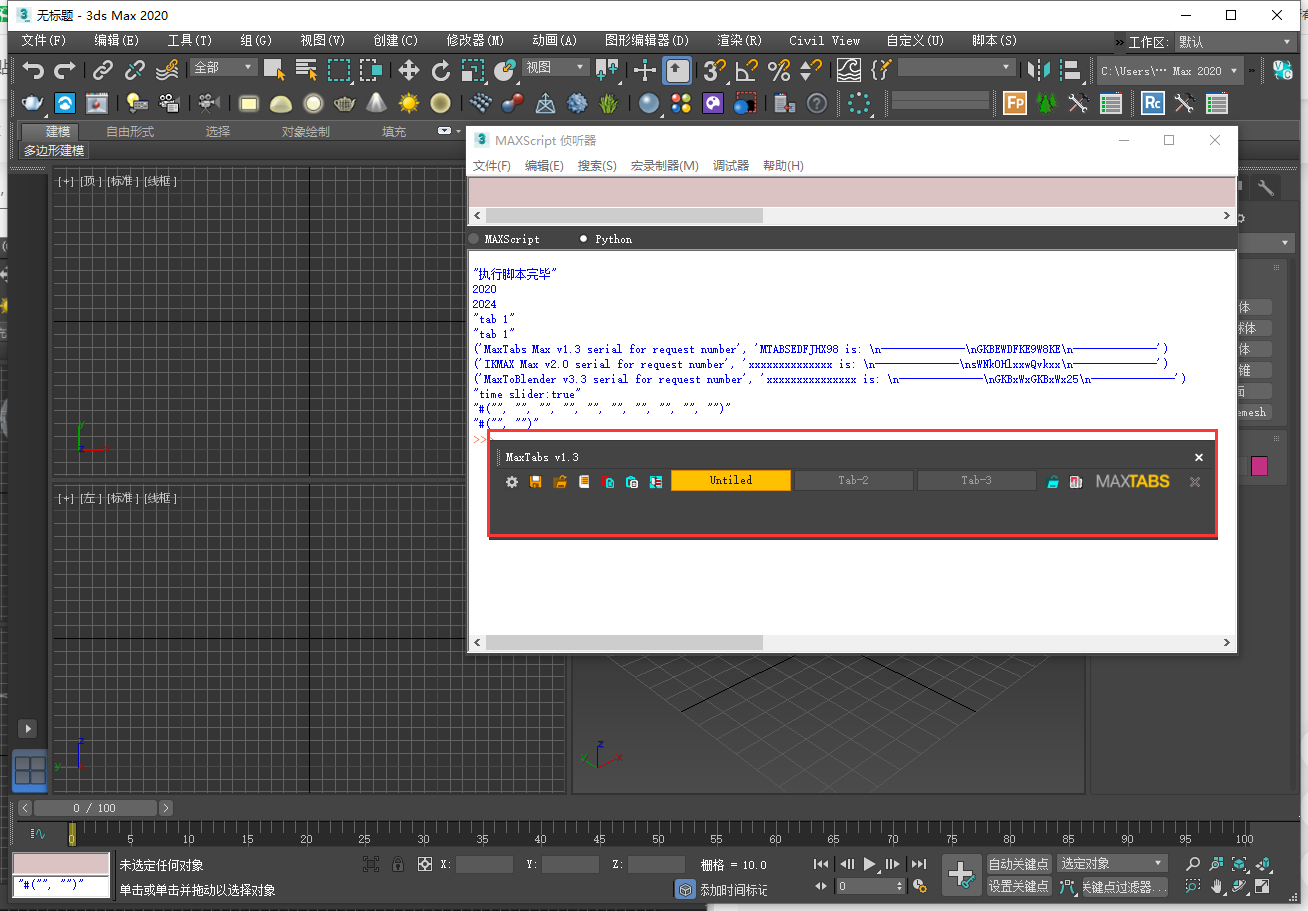Open the 视图 reference coordinate dropdown
Viewport: 1308px width, 911px height.
pos(556,67)
